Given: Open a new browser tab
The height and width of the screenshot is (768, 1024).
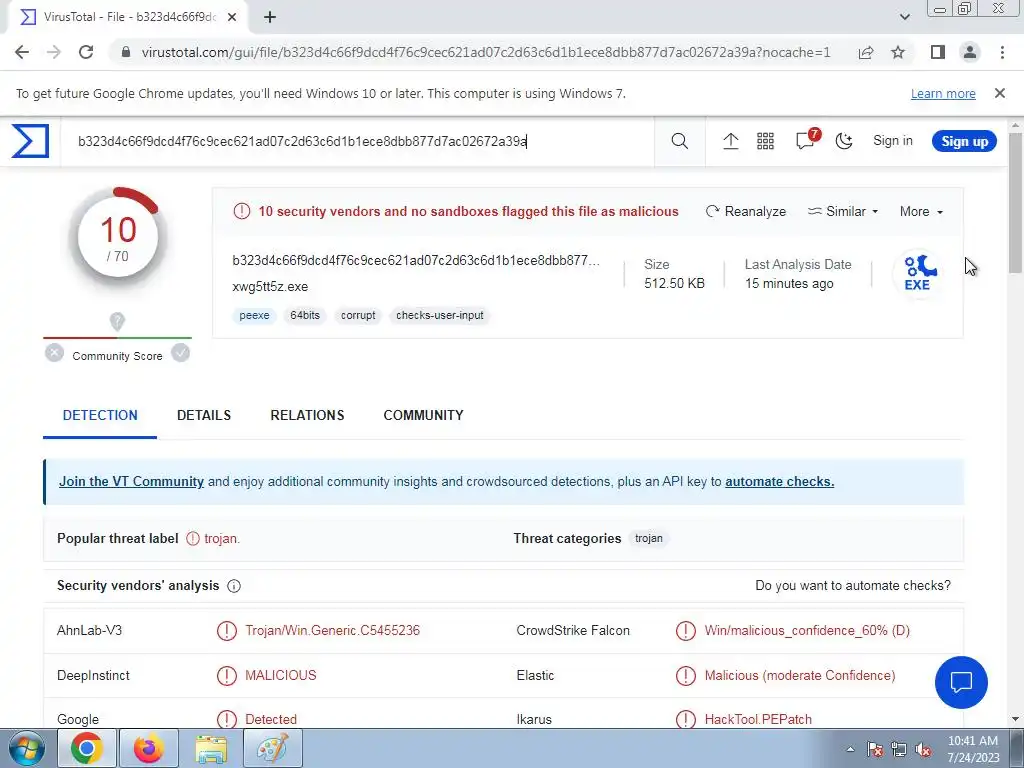Looking at the screenshot, I should click(270, 18).
